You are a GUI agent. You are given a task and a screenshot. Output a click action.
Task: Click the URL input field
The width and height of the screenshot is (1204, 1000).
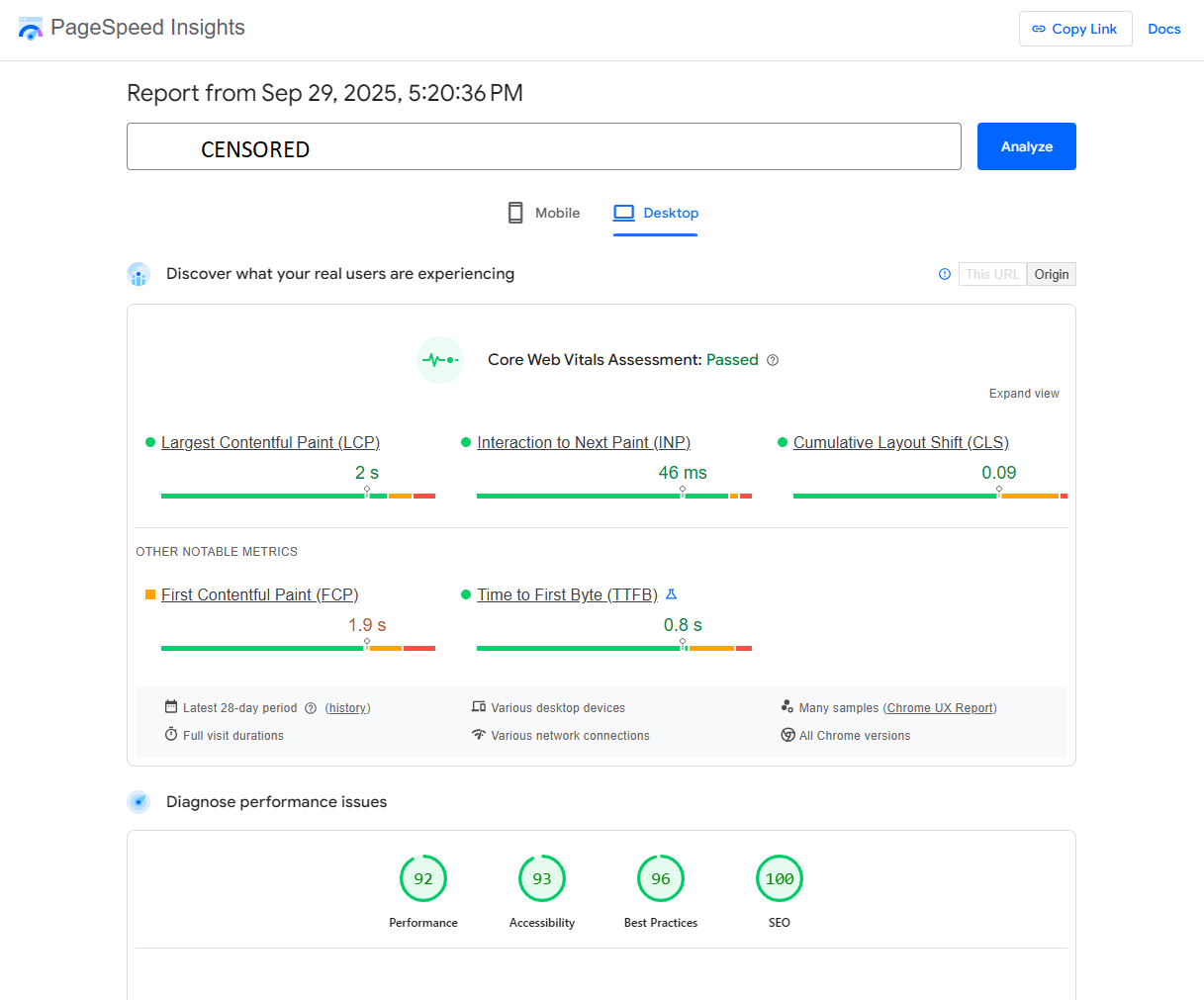tap(544, 146)
